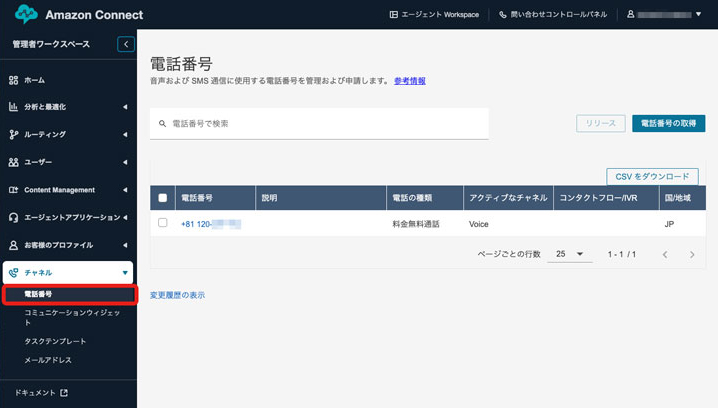Click the user account person icon

pyautogui.click(x=631, y=14)
